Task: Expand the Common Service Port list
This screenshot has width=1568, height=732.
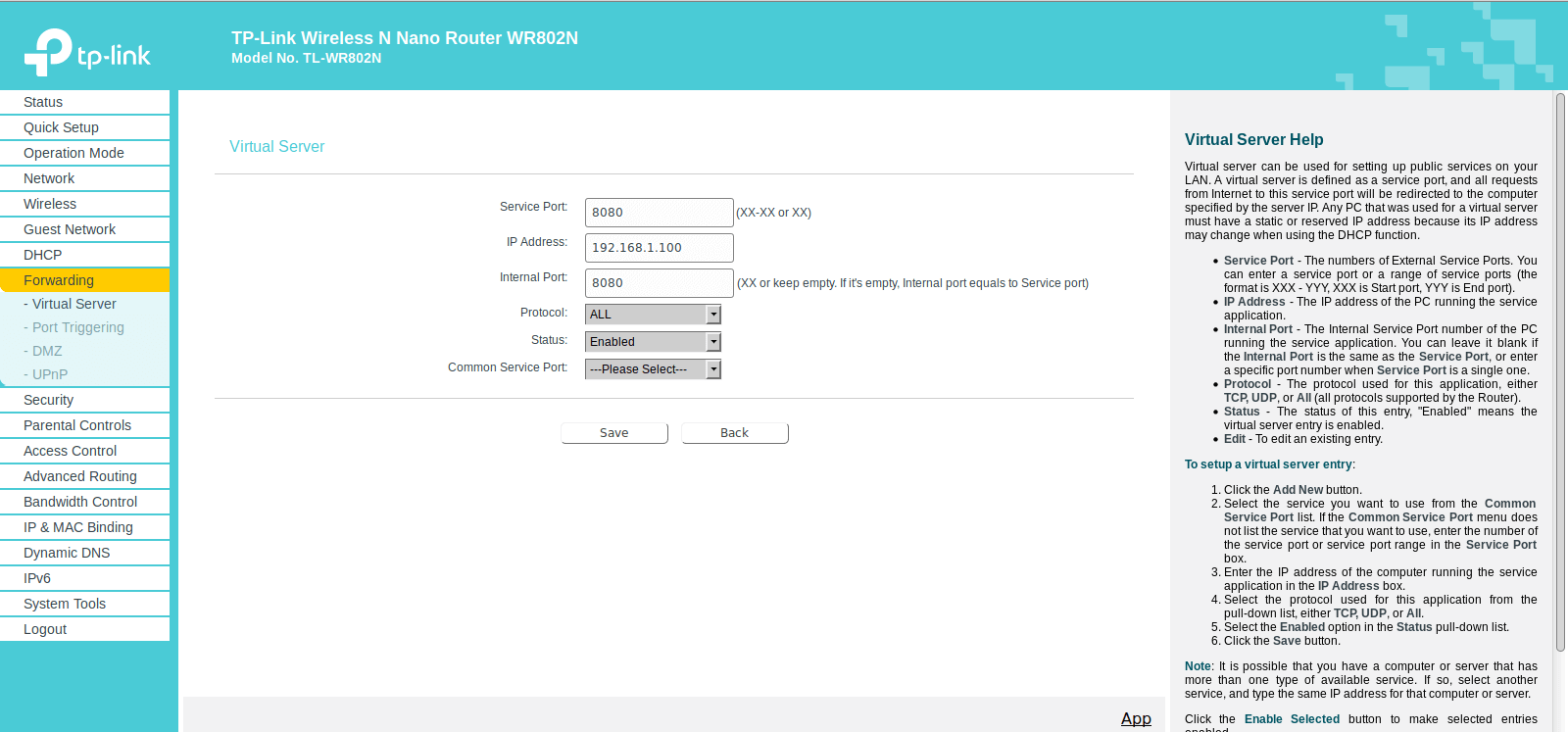Action: coord(653,369)
